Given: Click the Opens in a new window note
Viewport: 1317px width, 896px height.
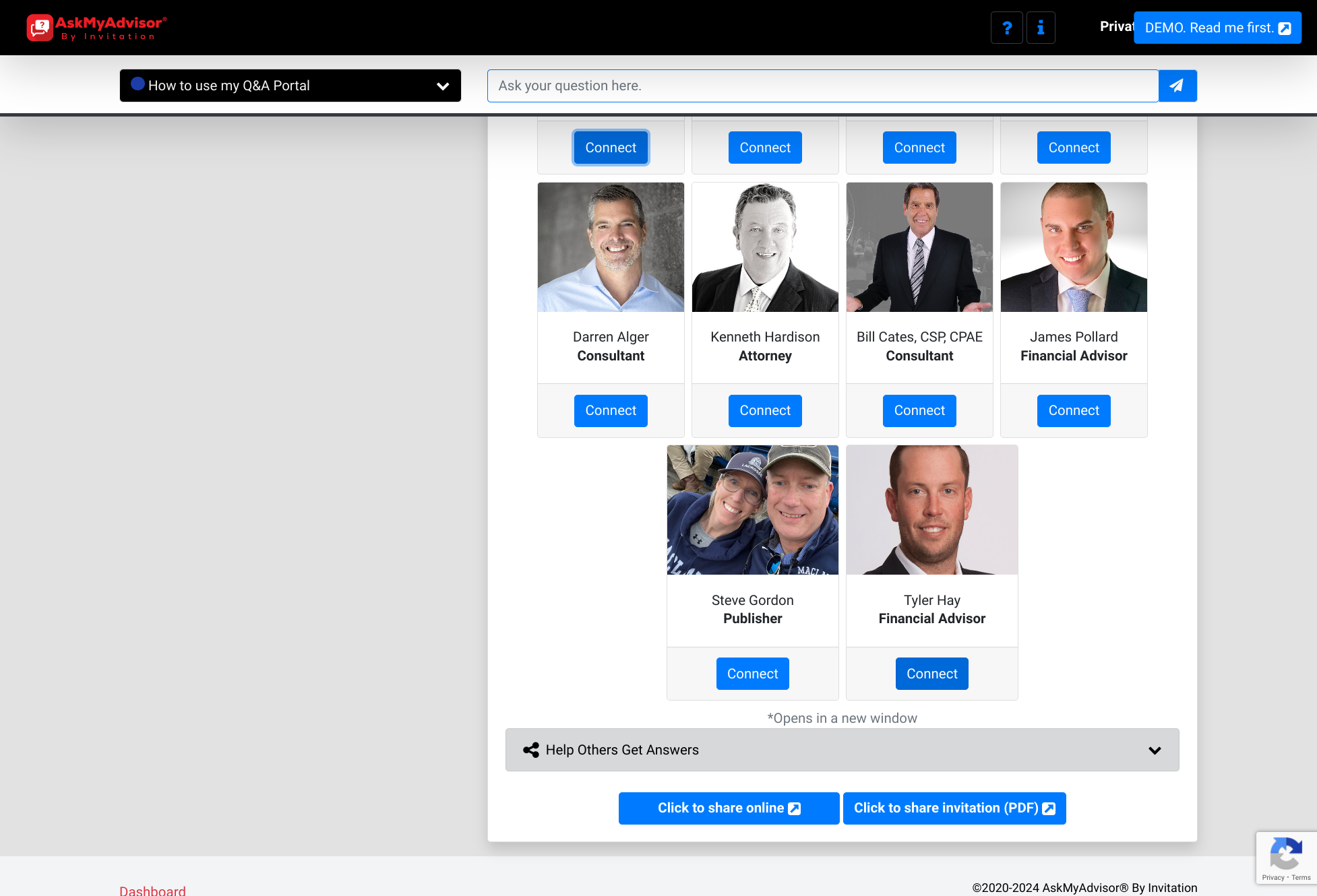Looking at the screenshot, I should [843, 718].
